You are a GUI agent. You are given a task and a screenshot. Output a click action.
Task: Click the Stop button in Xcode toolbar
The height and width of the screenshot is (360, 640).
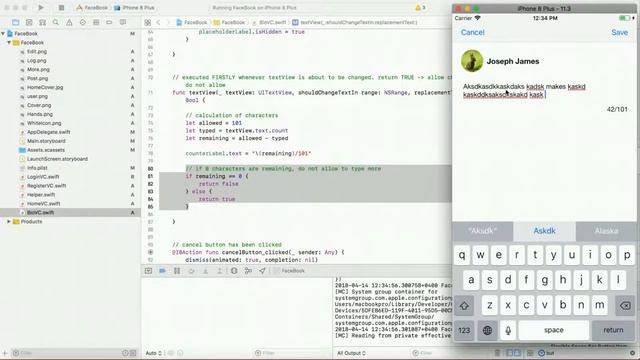(61, 8)
